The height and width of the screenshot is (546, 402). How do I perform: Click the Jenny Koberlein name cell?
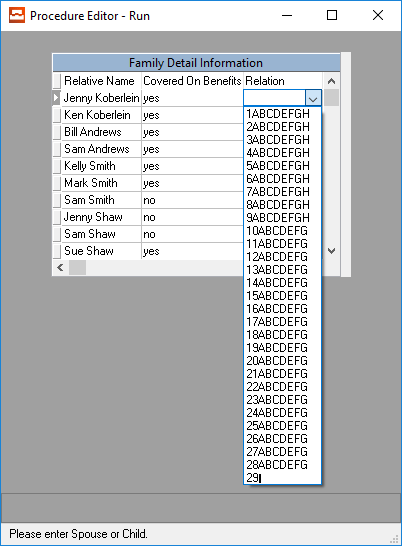tap(101, 98)
